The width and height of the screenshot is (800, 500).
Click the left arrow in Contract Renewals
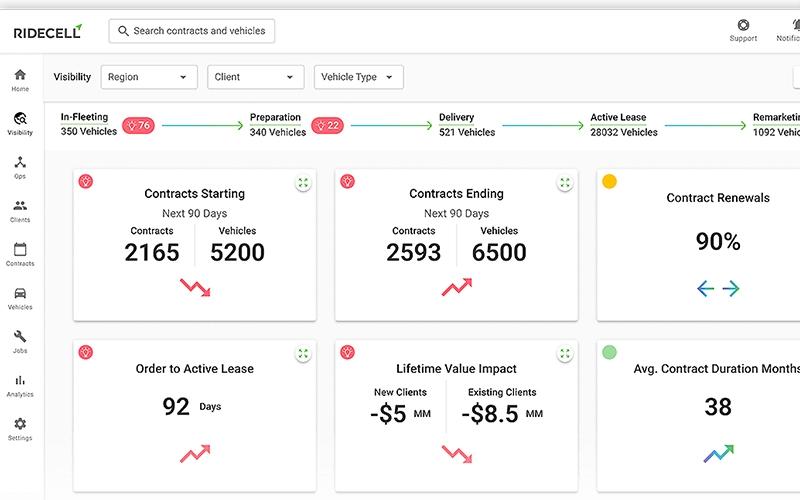705,288
